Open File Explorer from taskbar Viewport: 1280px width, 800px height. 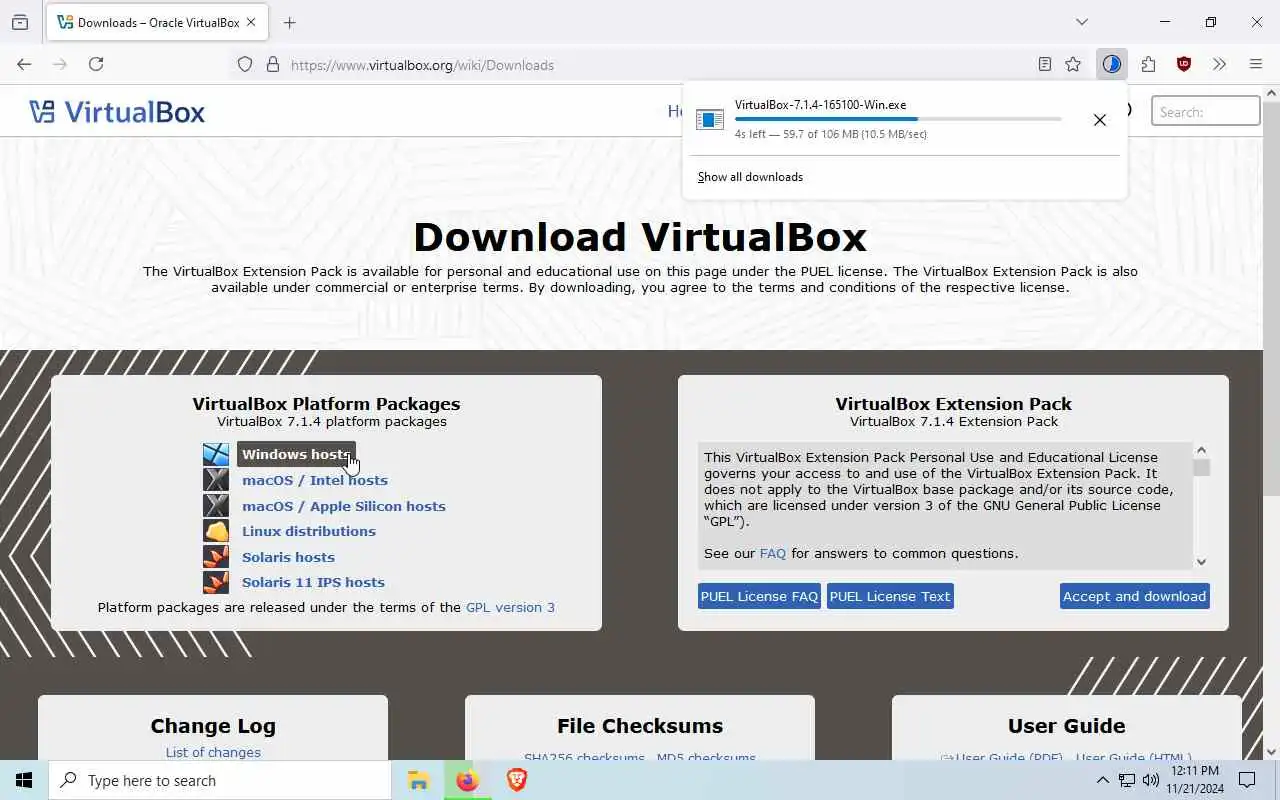coord(418,780)
